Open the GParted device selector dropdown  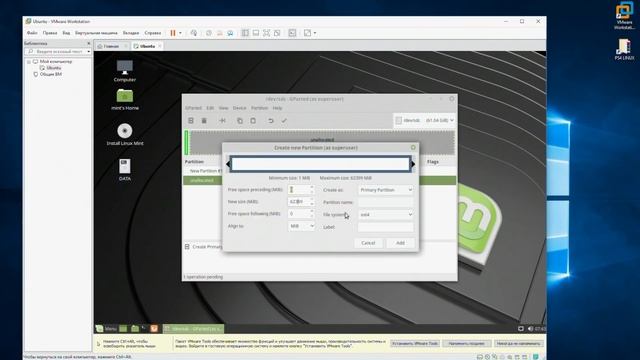coord(424,120)
